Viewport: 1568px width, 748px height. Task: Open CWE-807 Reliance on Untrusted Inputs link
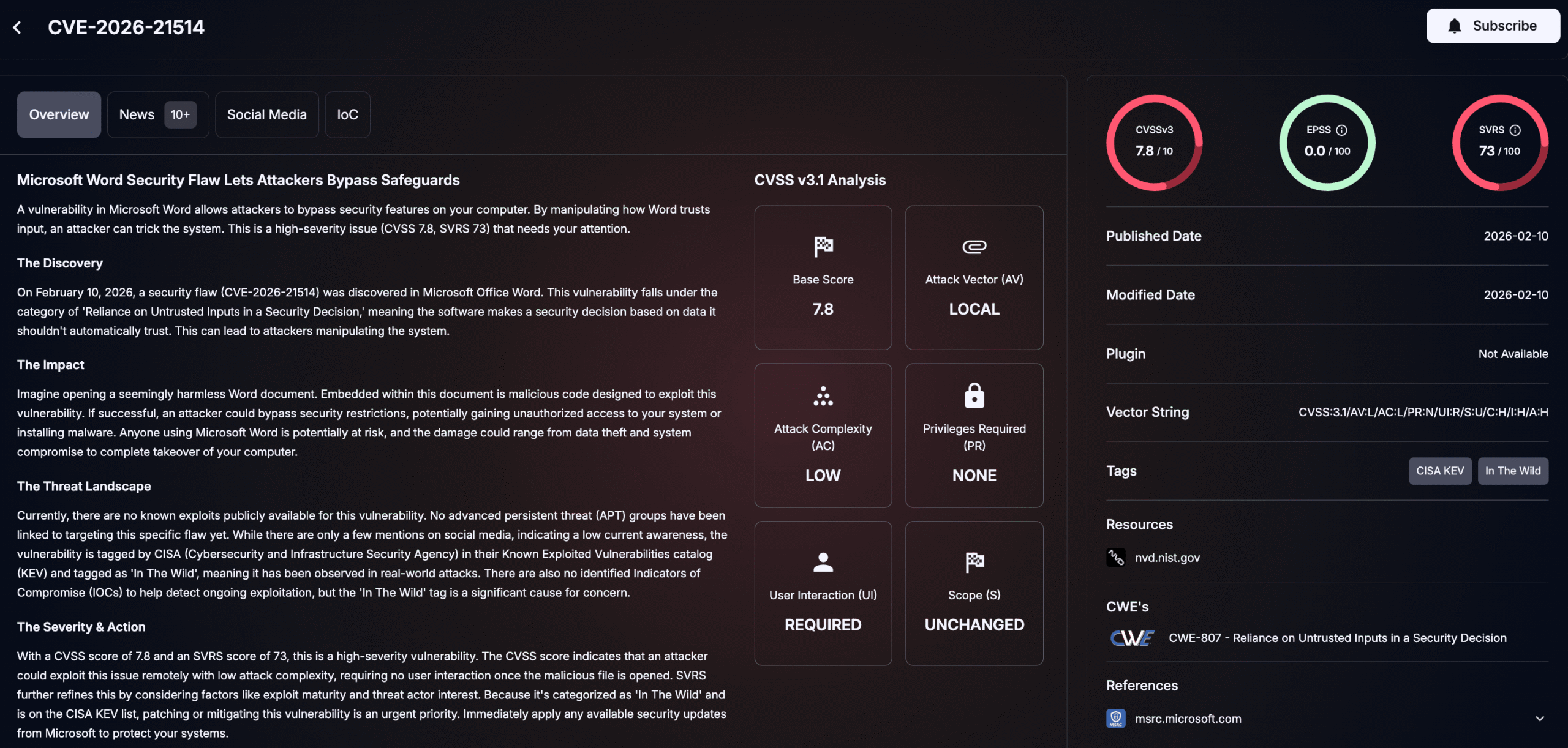pos(1337,638)
